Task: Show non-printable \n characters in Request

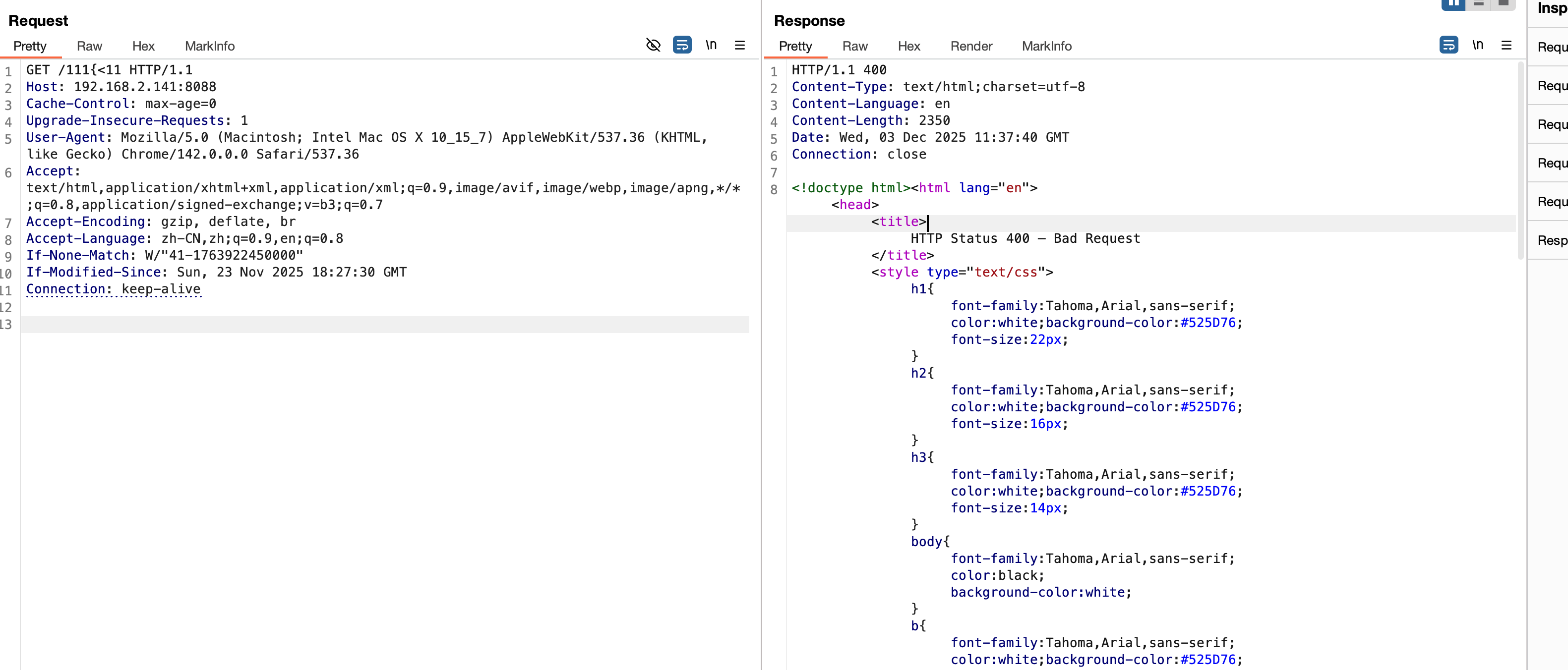Action: tap(711, 45)
